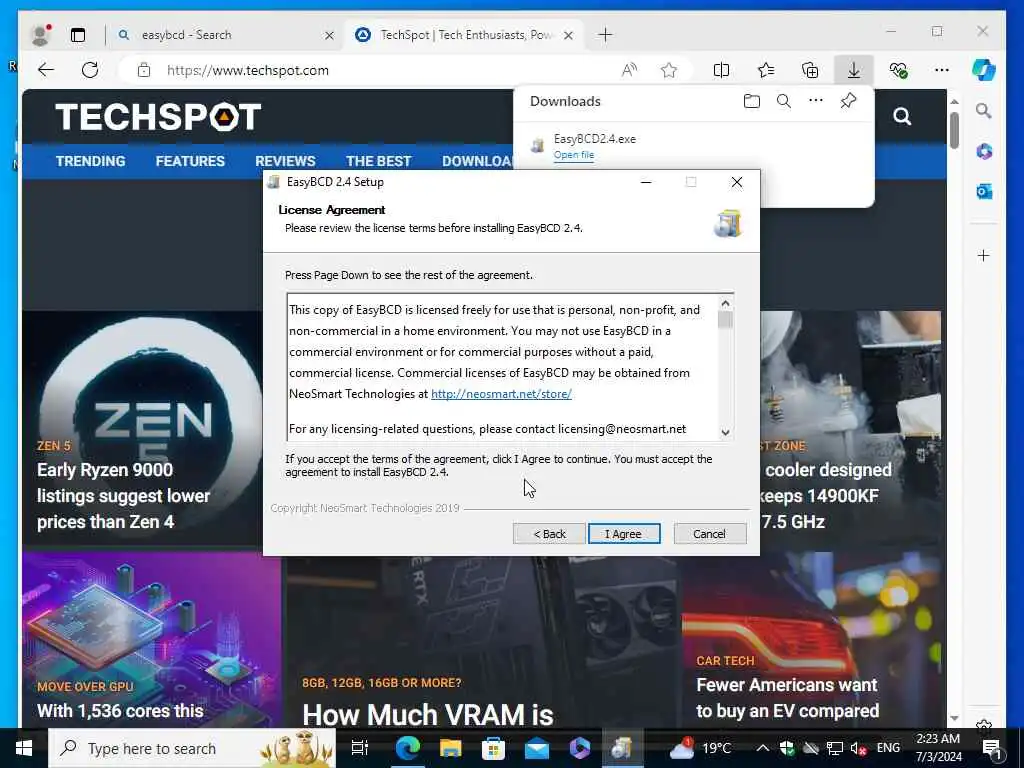Add a sidebar app with plus icon
1024x768 pixels.
point(984,255)
